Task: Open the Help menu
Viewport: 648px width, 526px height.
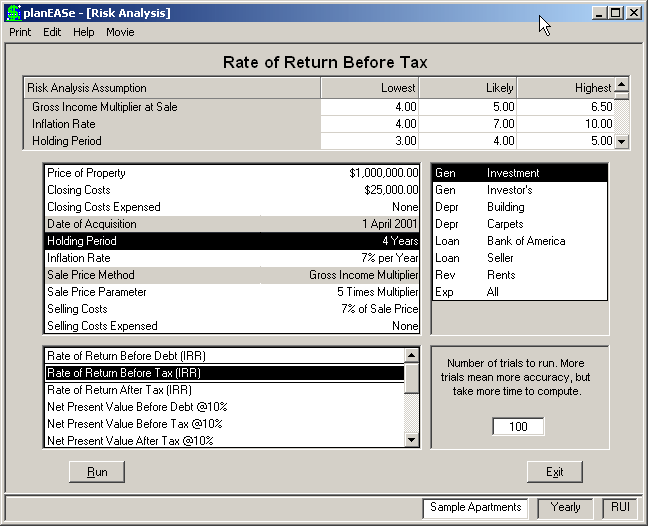Action: pyautogui.click(x=83, y=32)
